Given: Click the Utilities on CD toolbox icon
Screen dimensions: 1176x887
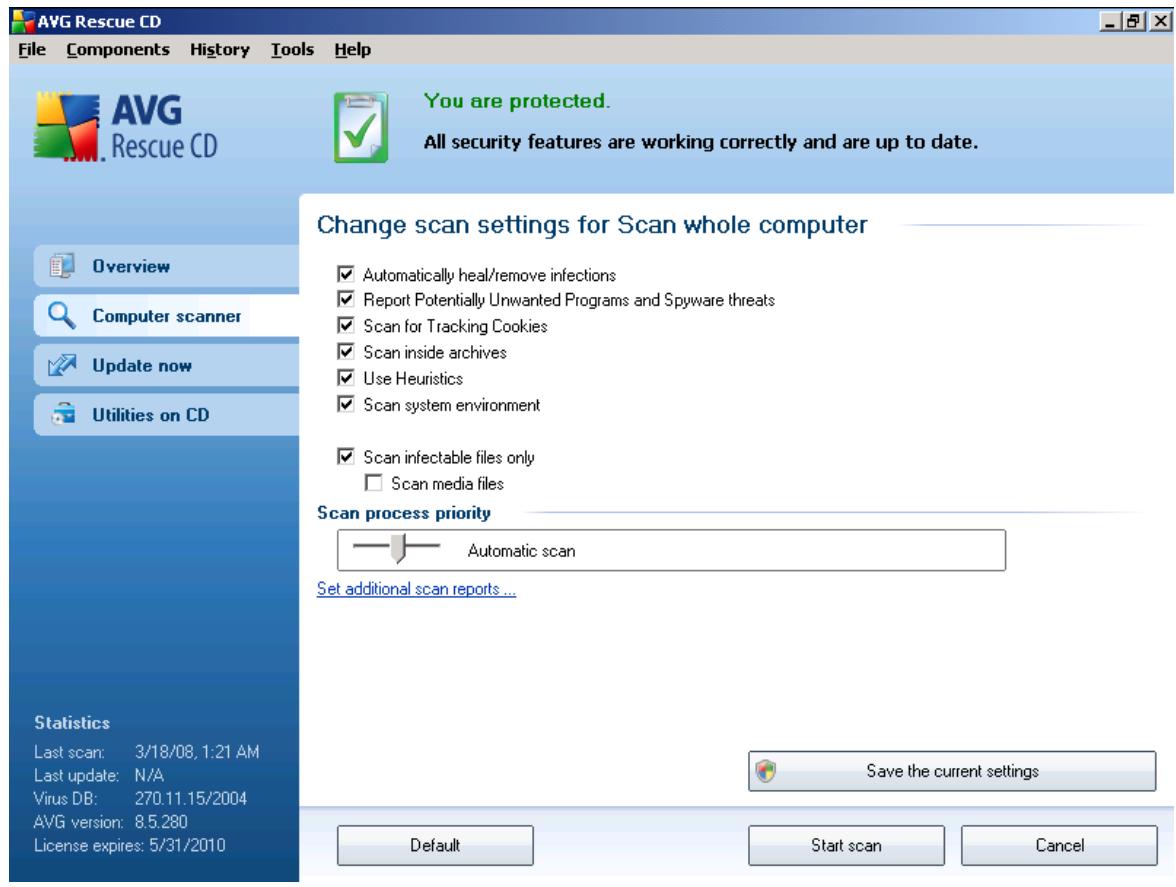Looking at the screenshot, I should pos(63,415).
